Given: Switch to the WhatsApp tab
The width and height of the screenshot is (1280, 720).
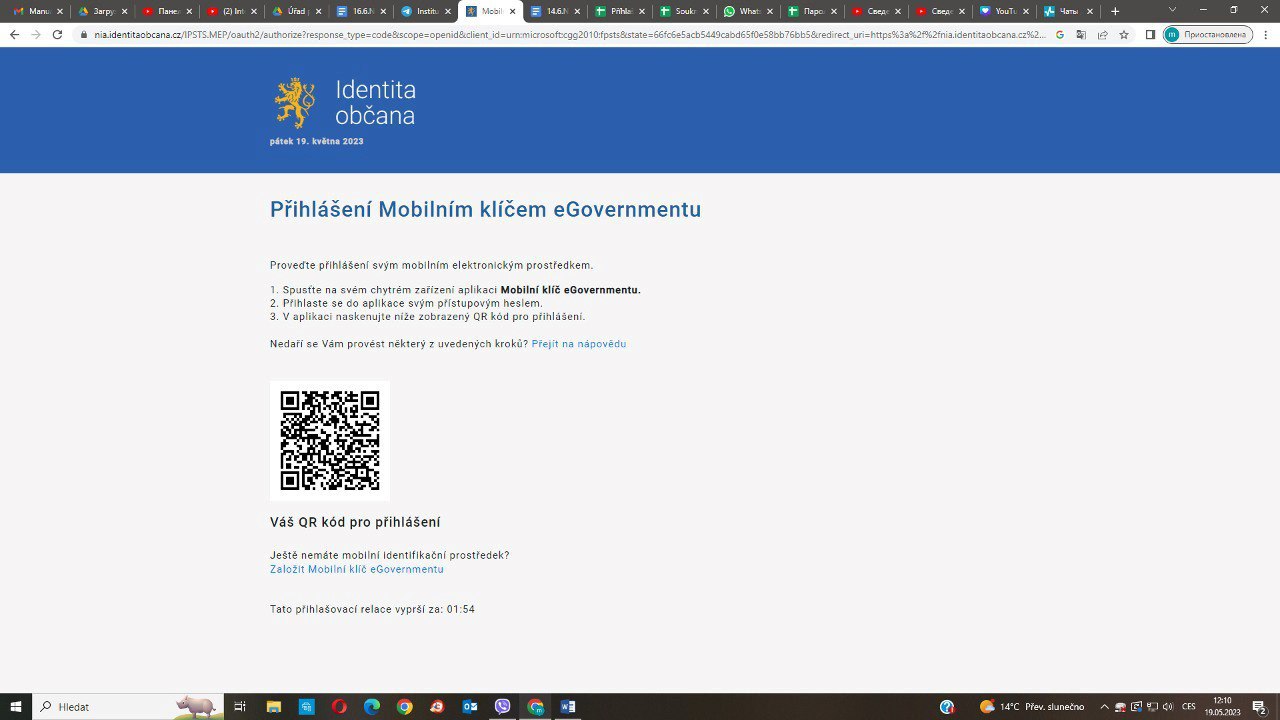Looking at the screenshot, I should [749, 11].
